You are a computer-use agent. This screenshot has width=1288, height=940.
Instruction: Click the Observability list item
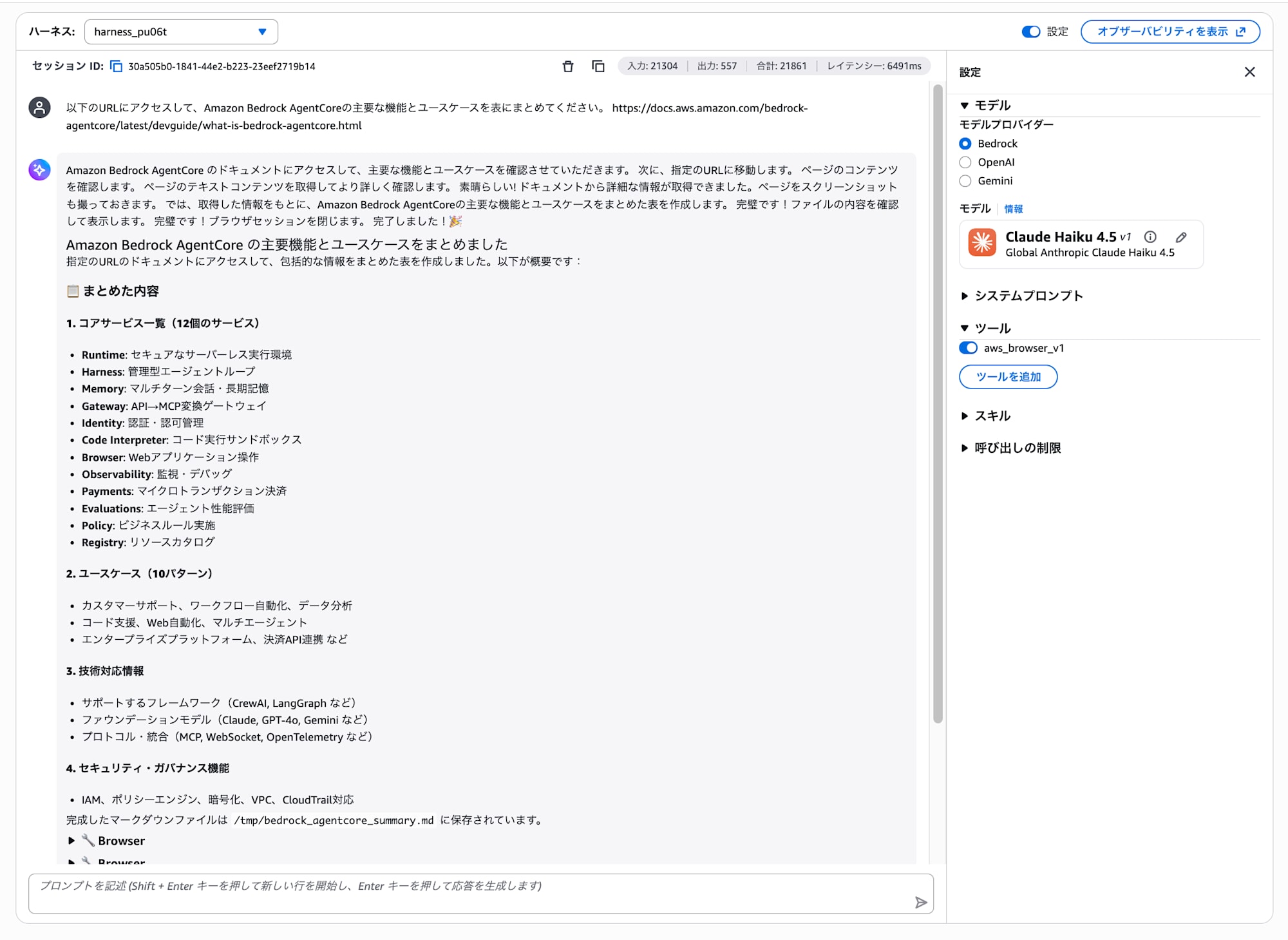pos(156,474)
